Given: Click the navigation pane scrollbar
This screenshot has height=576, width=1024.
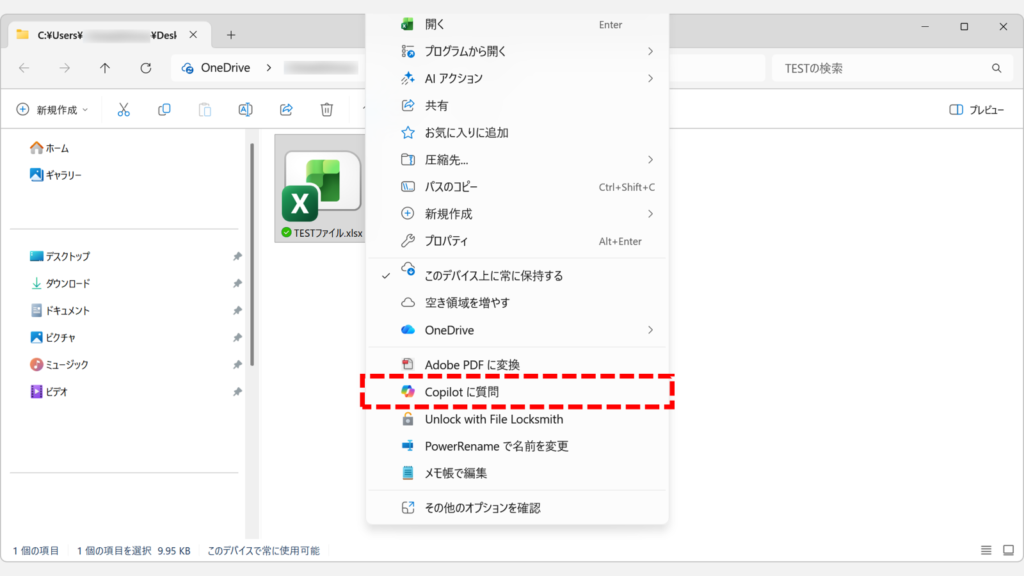Looking at the screenshot, I should tap(252, 255).
